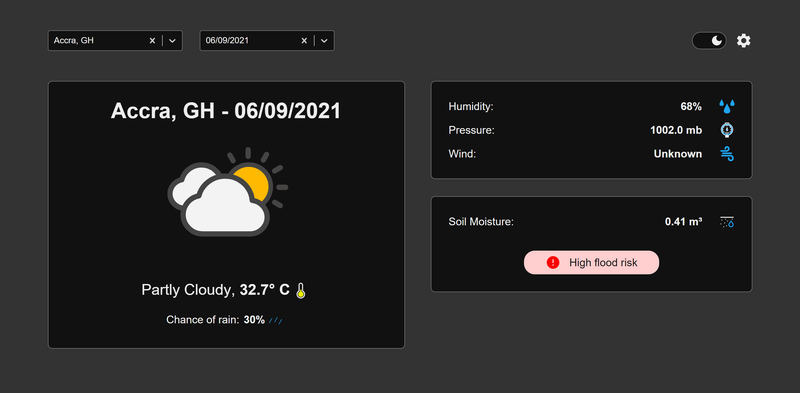Click the pressure gauge icon
Viewport: 800px width, 393px height.
click(727, 130)
